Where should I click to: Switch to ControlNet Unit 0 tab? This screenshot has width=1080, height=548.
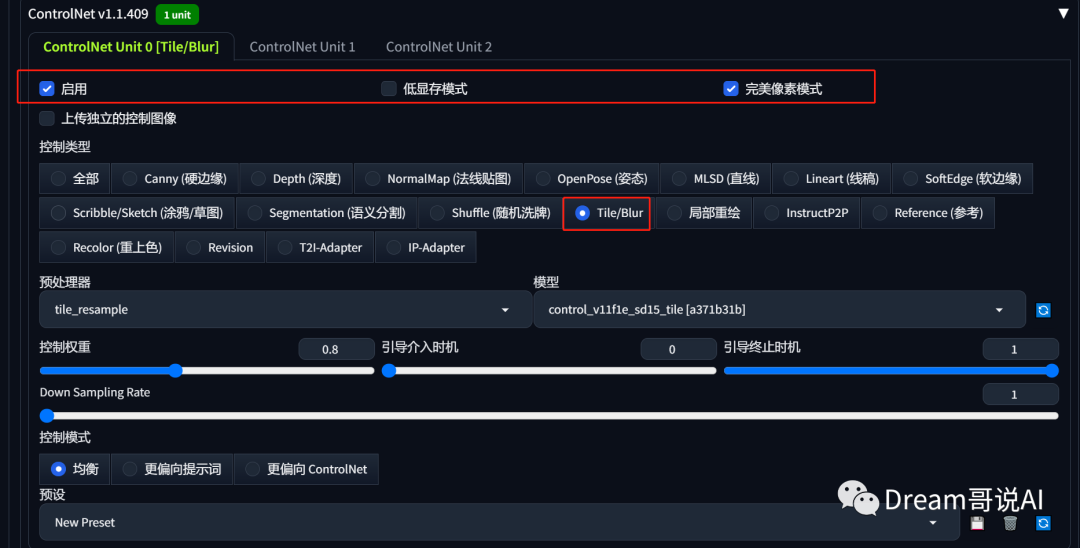[131, 47]
